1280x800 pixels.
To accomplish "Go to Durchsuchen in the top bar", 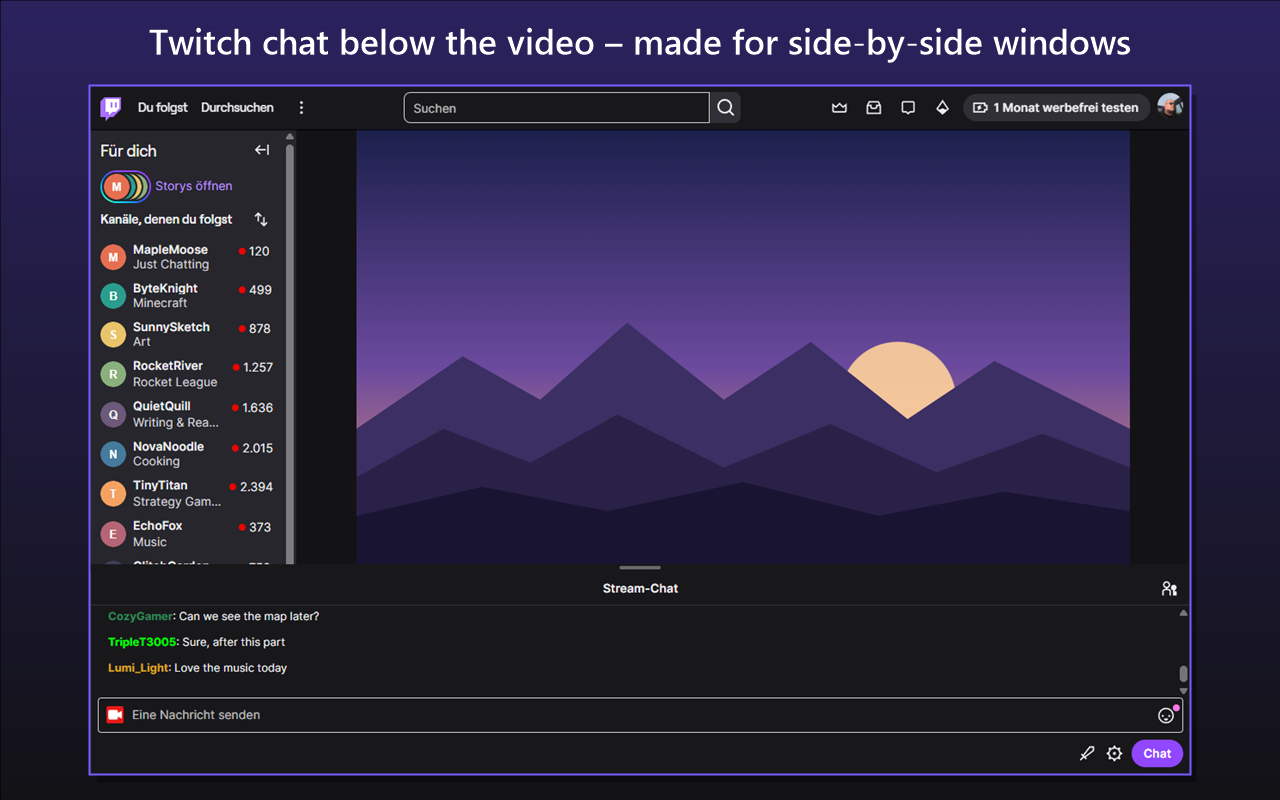I will pos(237,108).
